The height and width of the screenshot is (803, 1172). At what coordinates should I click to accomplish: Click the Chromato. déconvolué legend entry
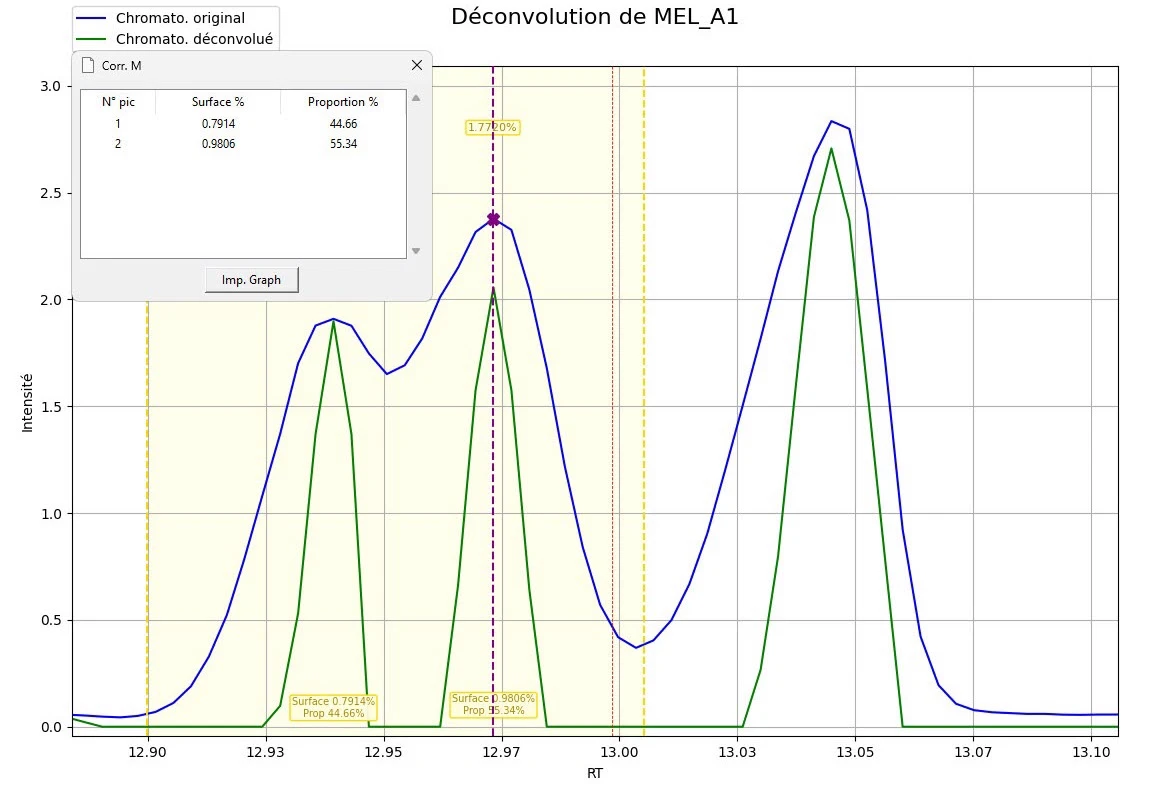point(194,39)
